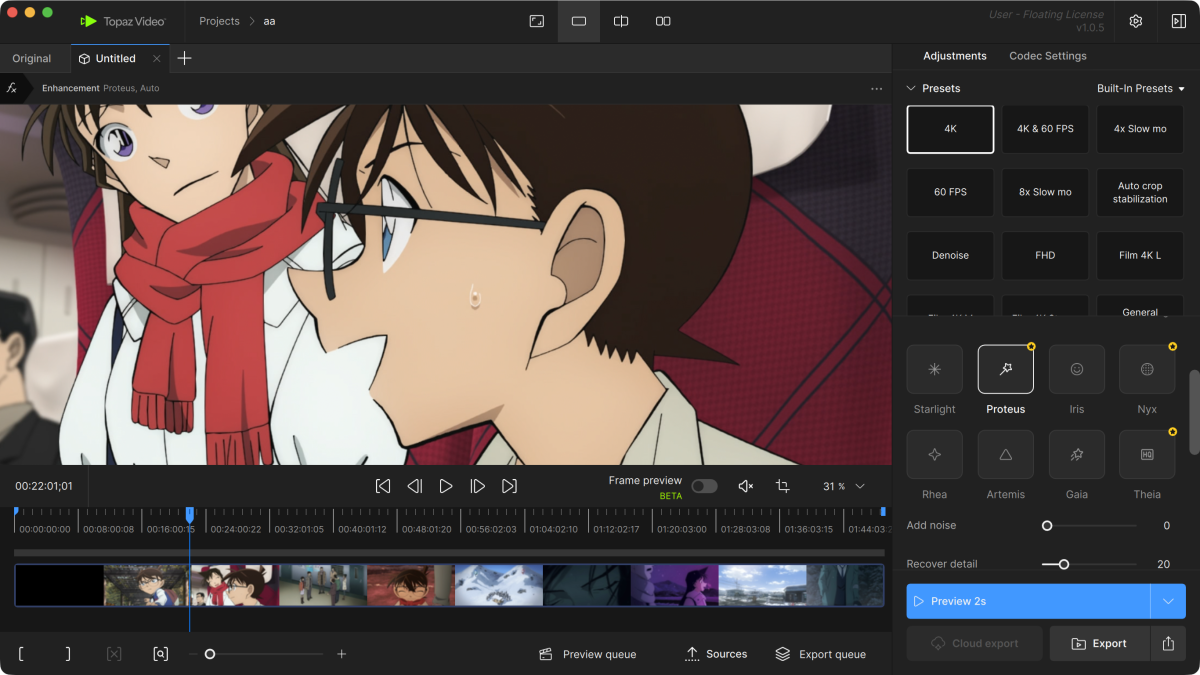Expand the zoom percentage dropdown
Screen dimensions: 1200x675
tap(859, 486)
